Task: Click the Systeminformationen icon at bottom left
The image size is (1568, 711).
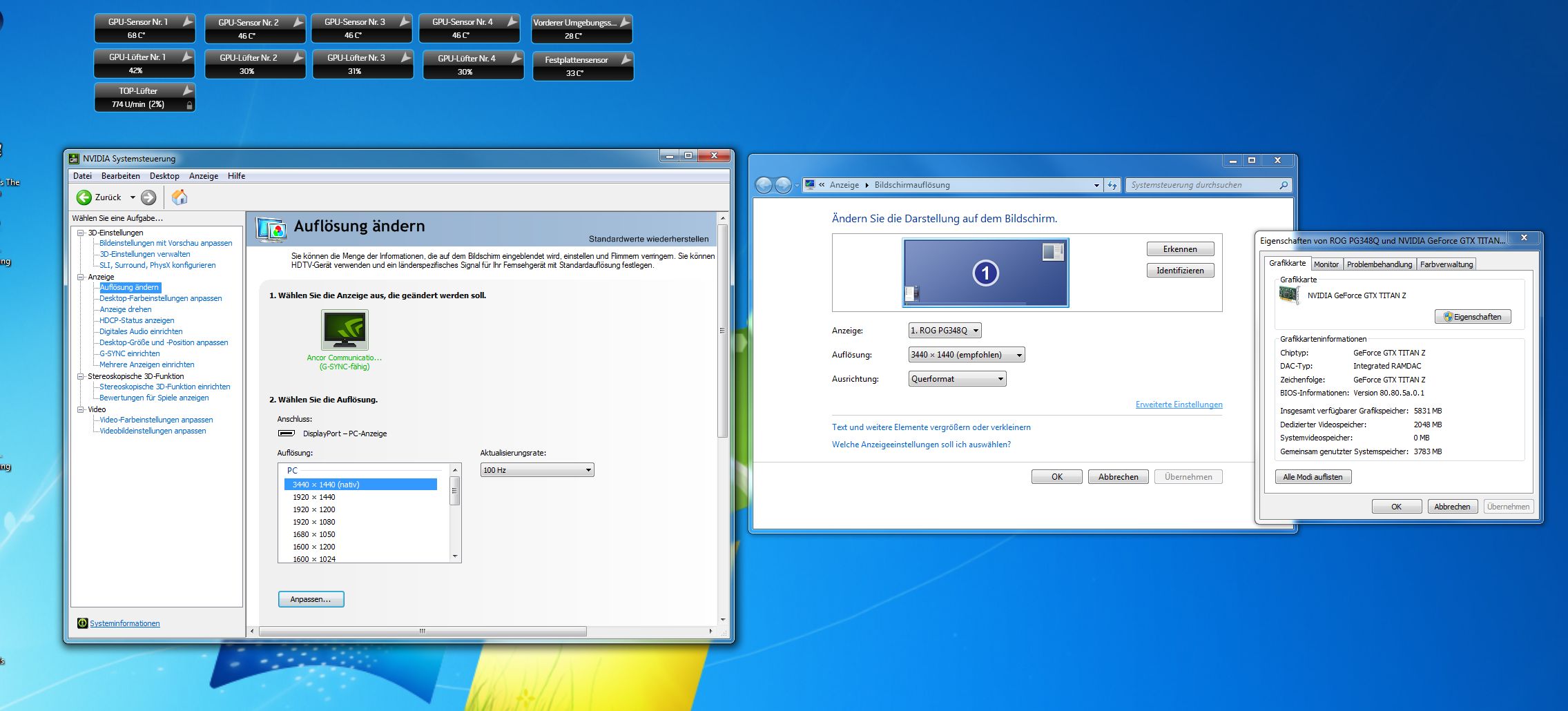Action: (82, 623)
